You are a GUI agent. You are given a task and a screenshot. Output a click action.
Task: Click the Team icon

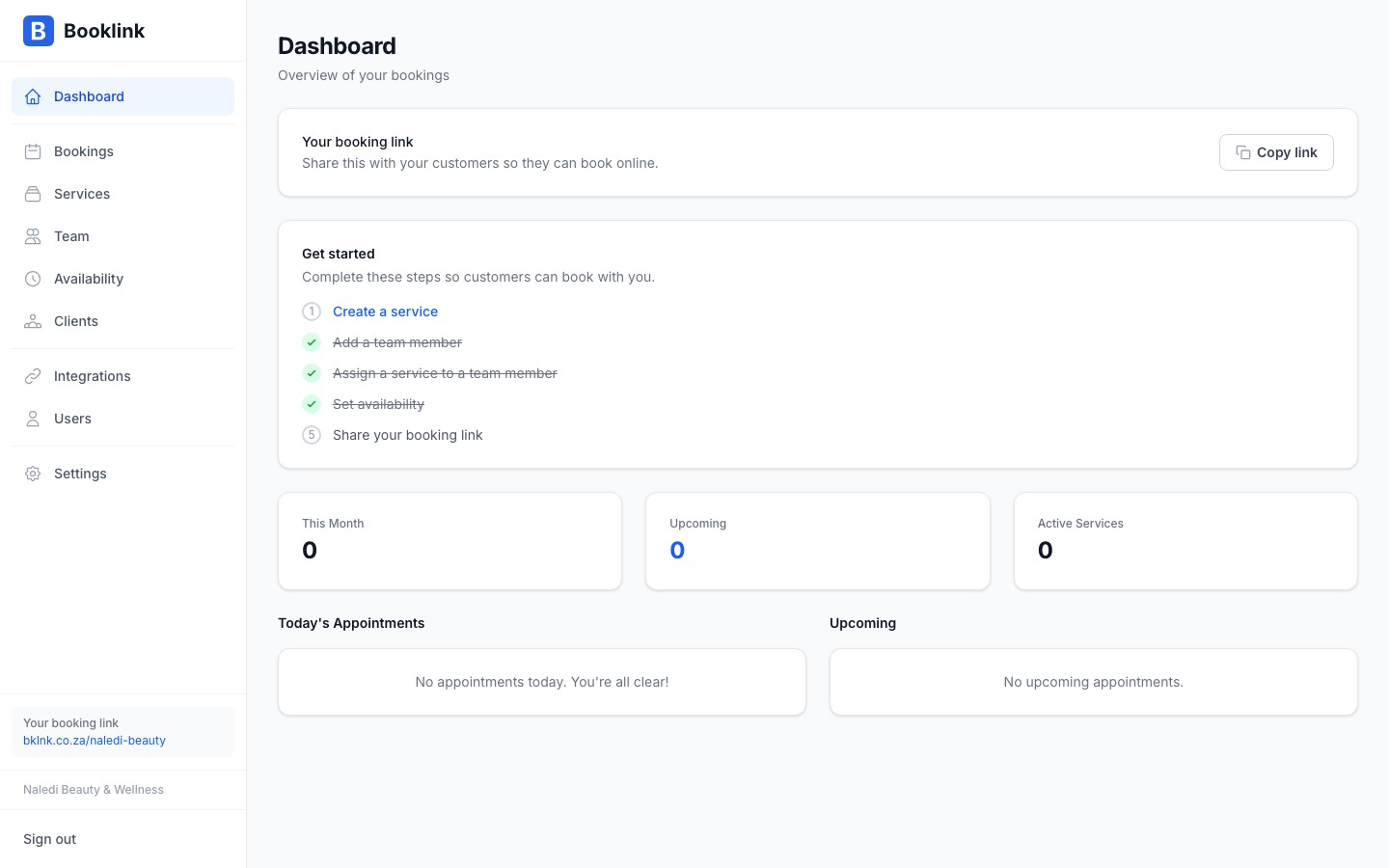point(33,236)
